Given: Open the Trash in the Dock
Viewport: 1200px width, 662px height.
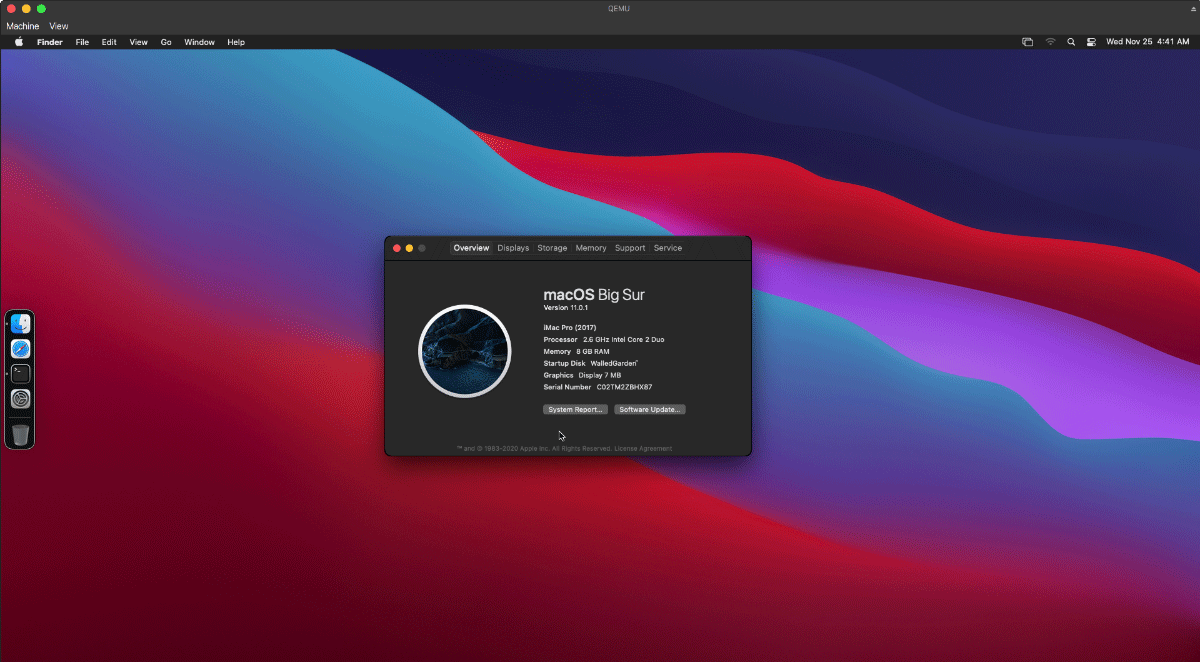Looking at the screenshot, I should tap(20, 434).
